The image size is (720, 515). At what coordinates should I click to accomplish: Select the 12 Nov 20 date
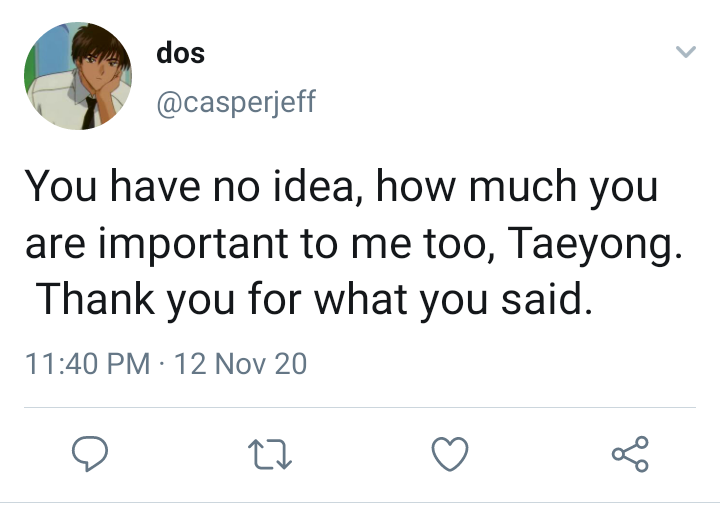click(240, 364)
